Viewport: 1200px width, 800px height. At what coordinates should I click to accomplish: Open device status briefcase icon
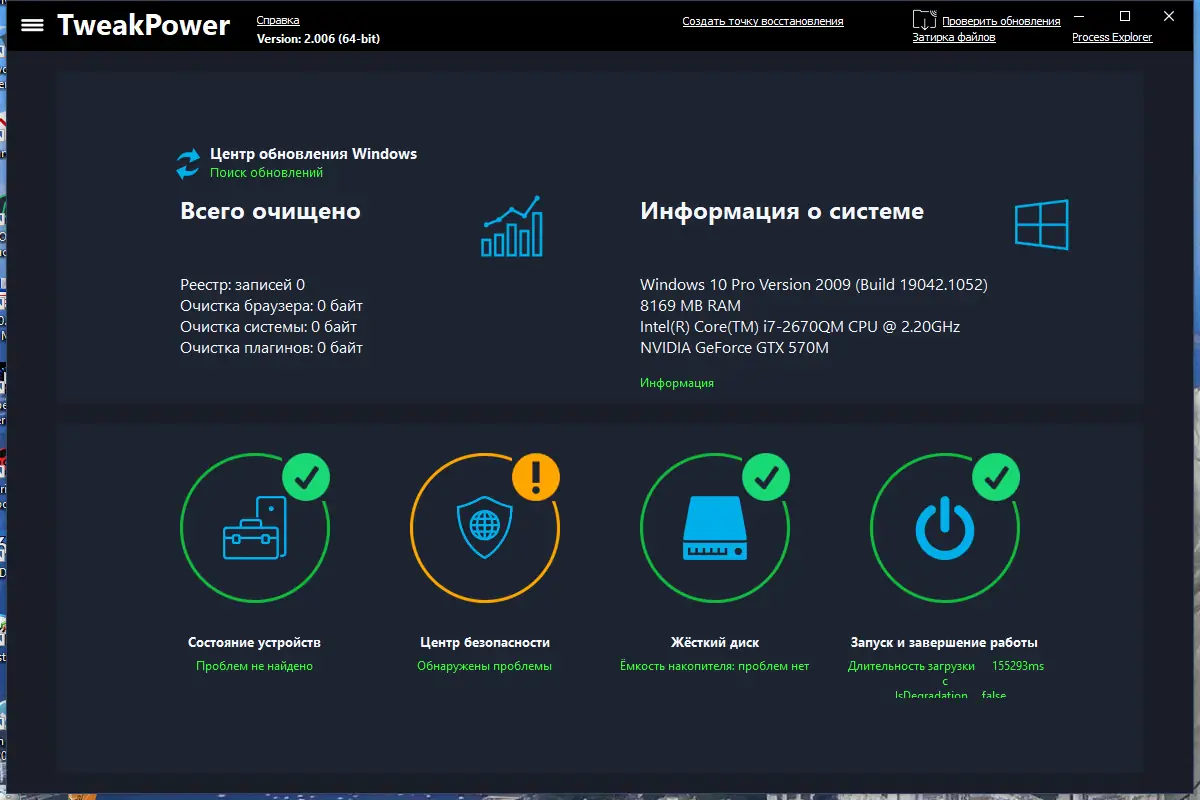tap(255, 527)
